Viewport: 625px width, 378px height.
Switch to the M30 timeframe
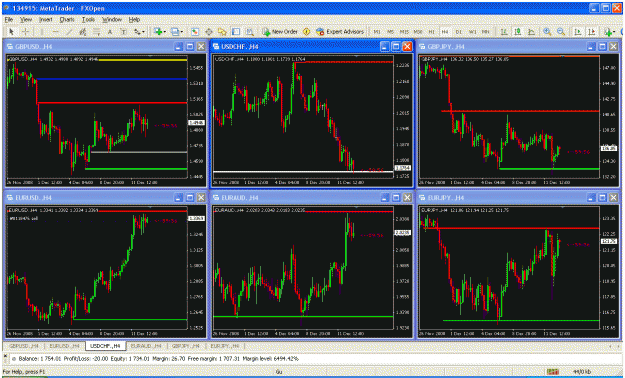click(x=418, y=32)
